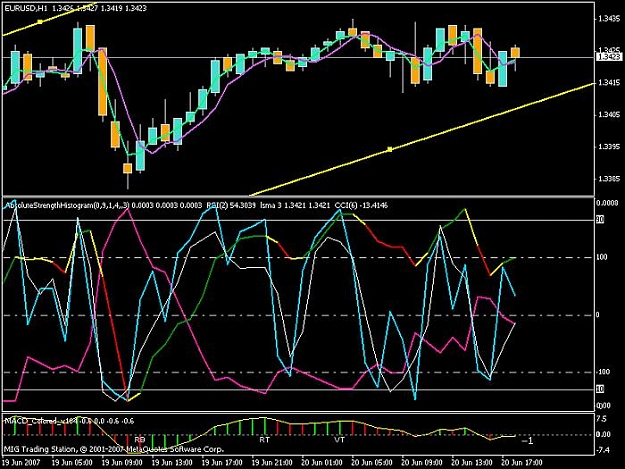This screenshot has width=625, height=469.
Task: Click the 20 Jun 13:00 time label
Action: pyautogui.click(x=472, y=463)
